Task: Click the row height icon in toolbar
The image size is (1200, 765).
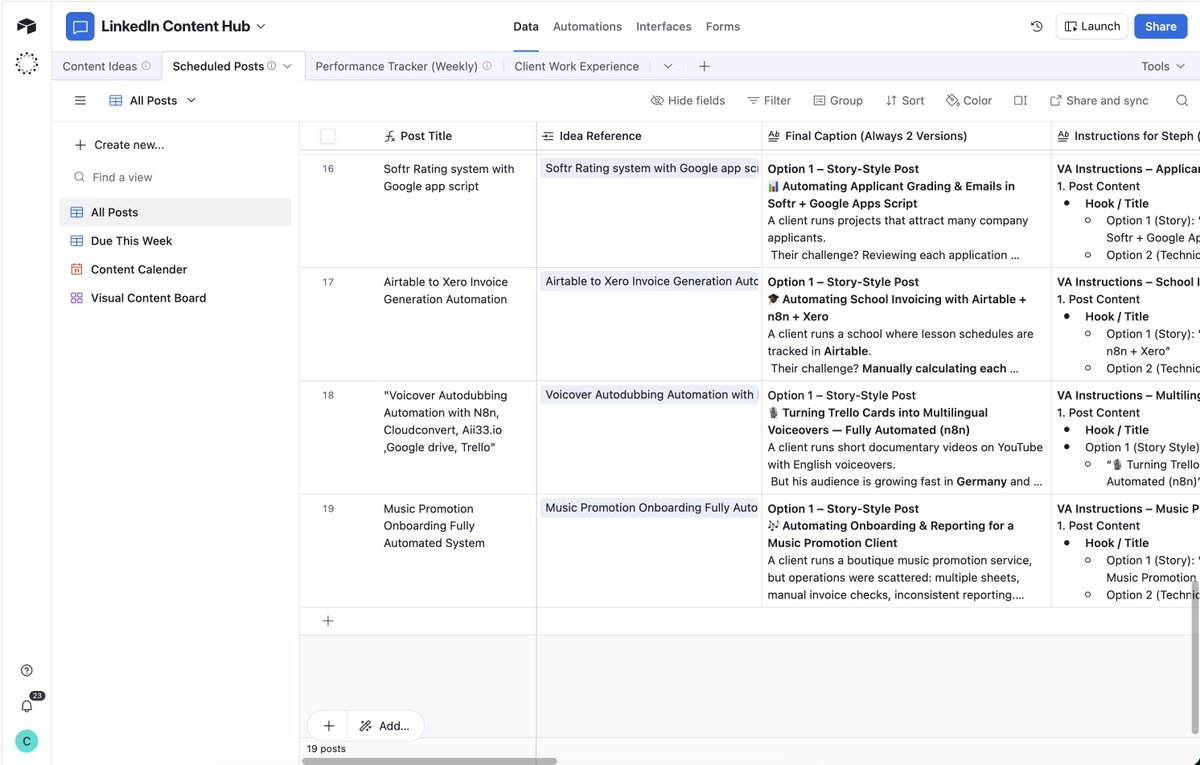Action: (x=1020, y=100)
